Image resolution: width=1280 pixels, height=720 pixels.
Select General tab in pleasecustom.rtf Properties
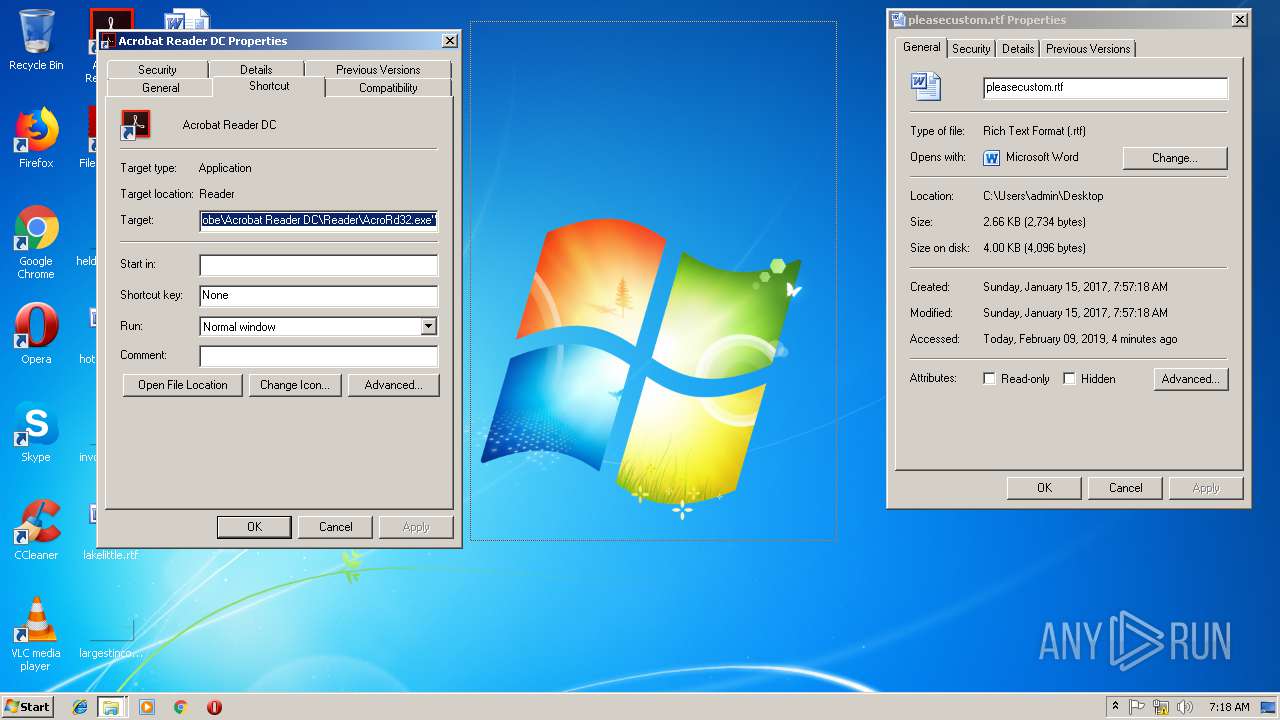(x=921, y=47)
